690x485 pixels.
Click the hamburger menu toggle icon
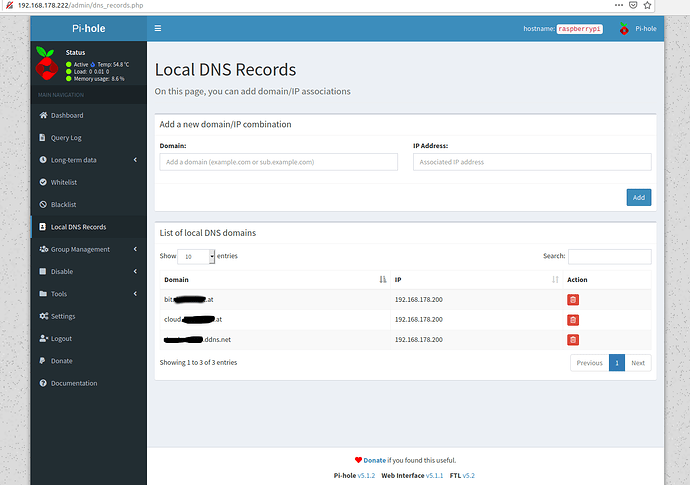pos(158,29)
